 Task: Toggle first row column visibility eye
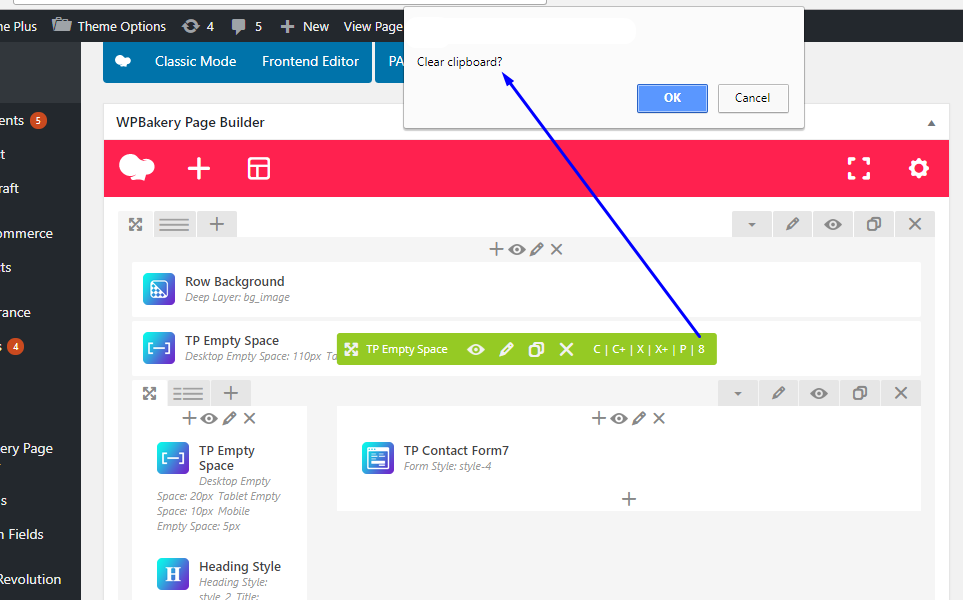click(x=517, y=249)
